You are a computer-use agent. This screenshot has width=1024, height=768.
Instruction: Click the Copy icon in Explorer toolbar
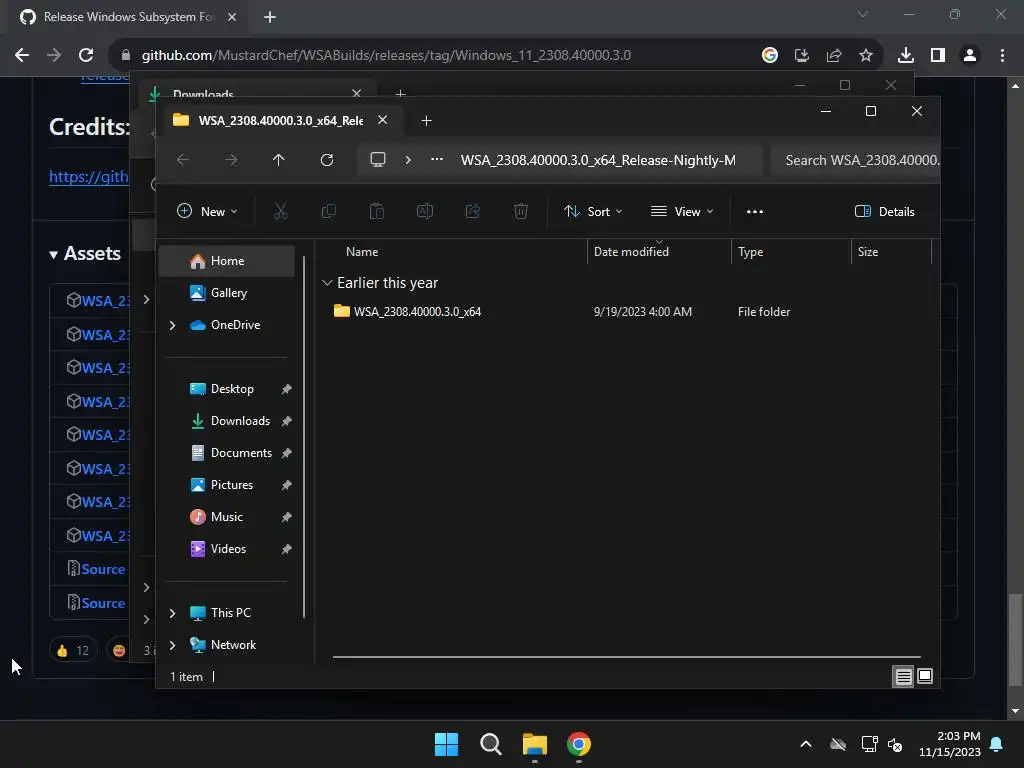(328, 212)
